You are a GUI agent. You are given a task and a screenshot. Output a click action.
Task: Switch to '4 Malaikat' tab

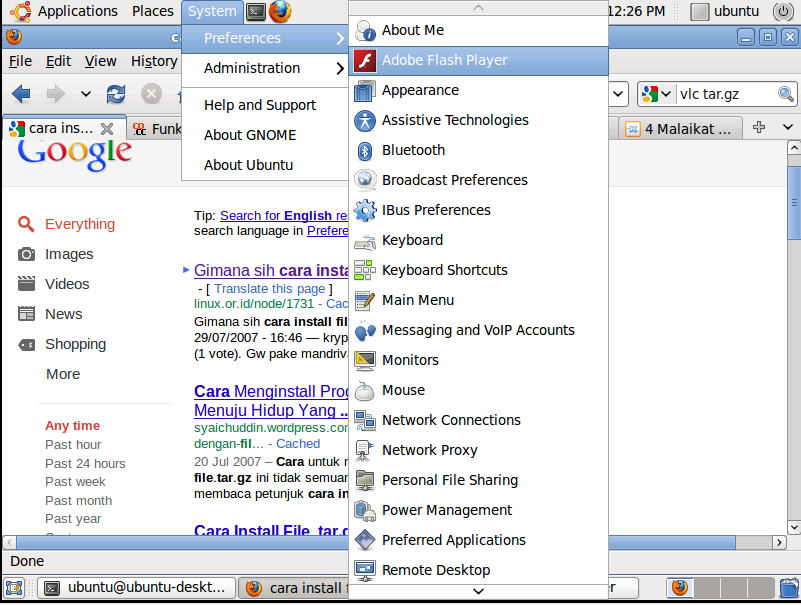click(679, 129)
